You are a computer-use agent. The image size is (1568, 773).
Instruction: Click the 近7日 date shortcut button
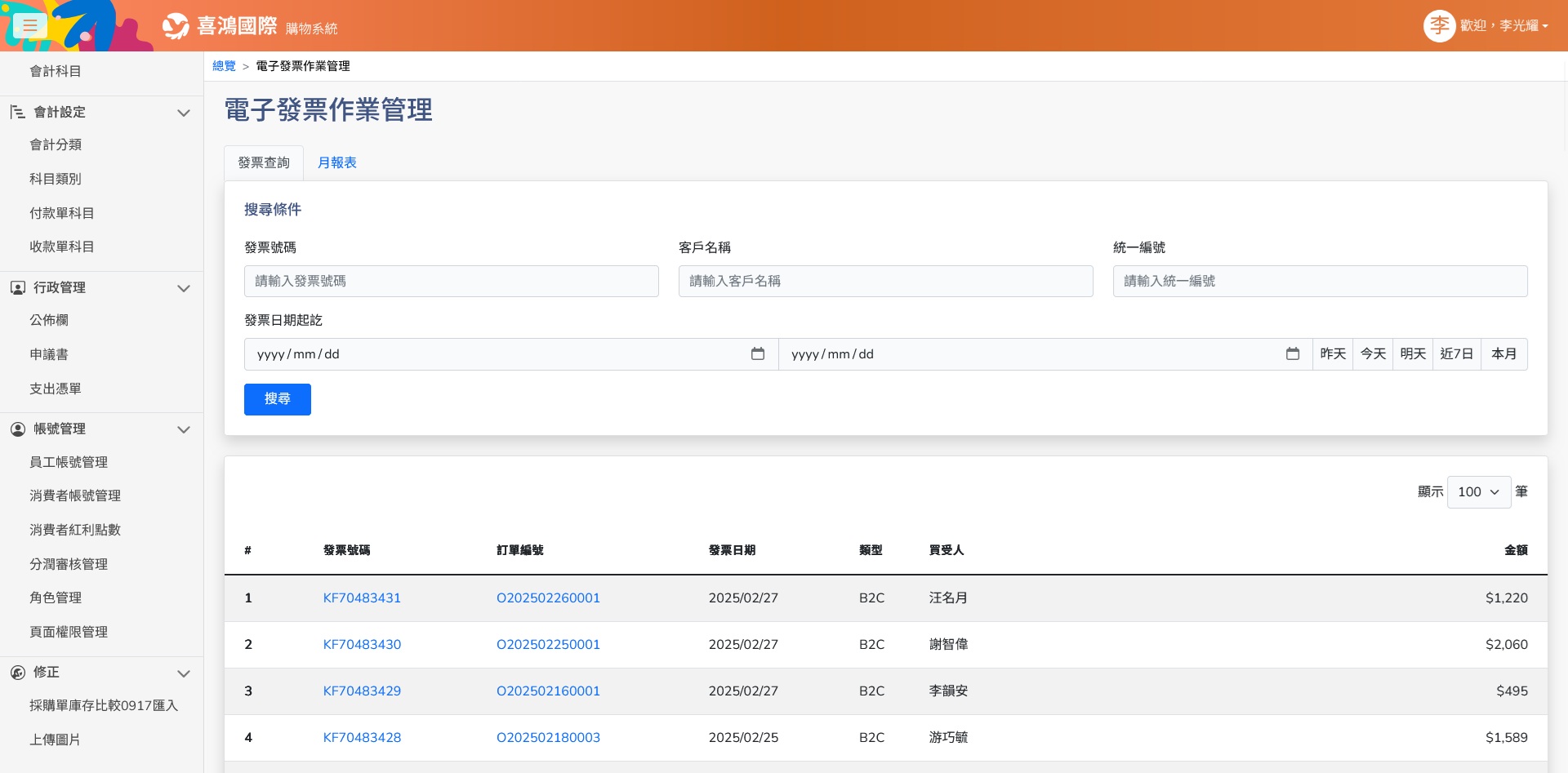pos(1456,354)
